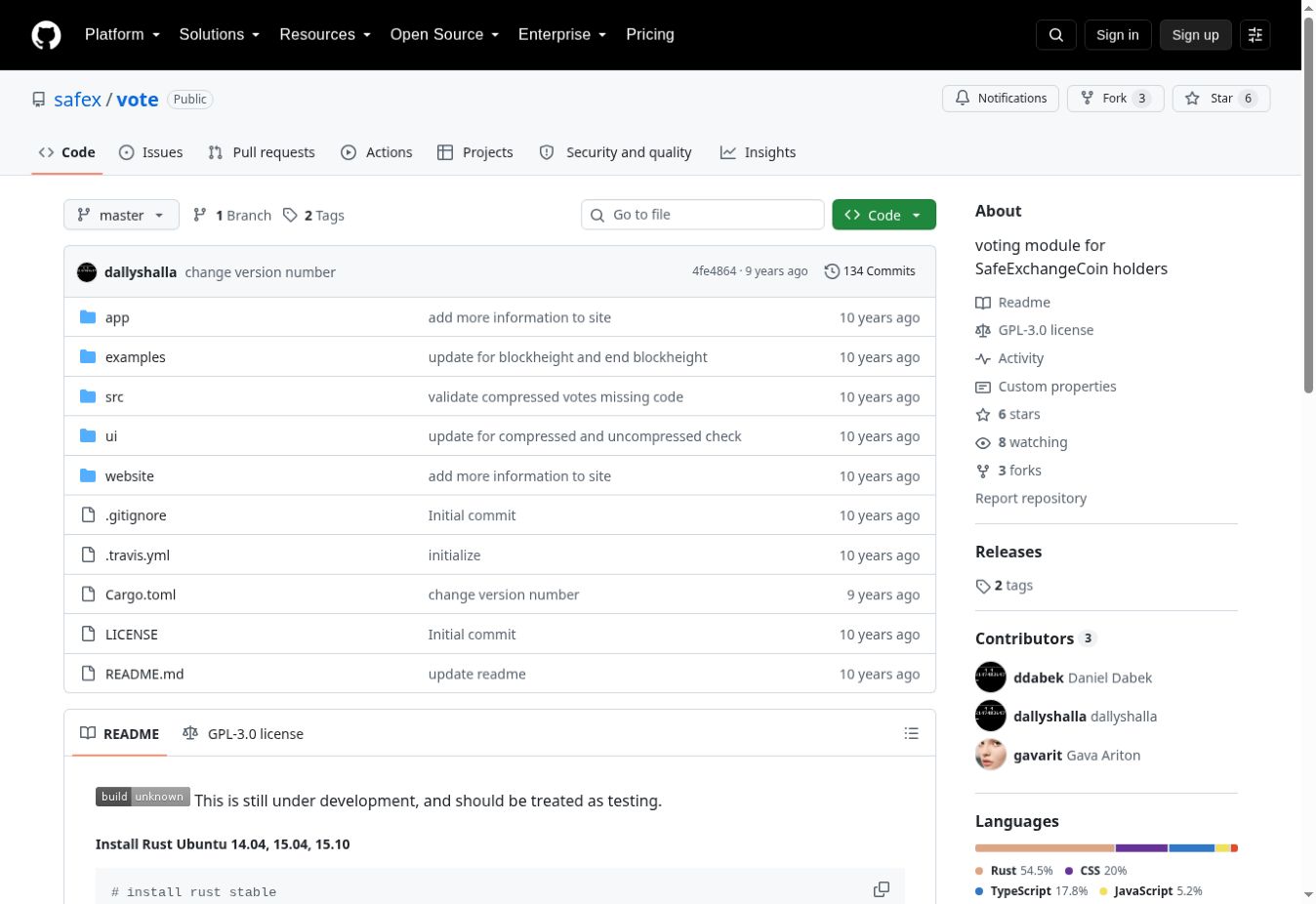1316x904 pixels.
Task: Click the build unknown badge
Action: coord(143,797)
